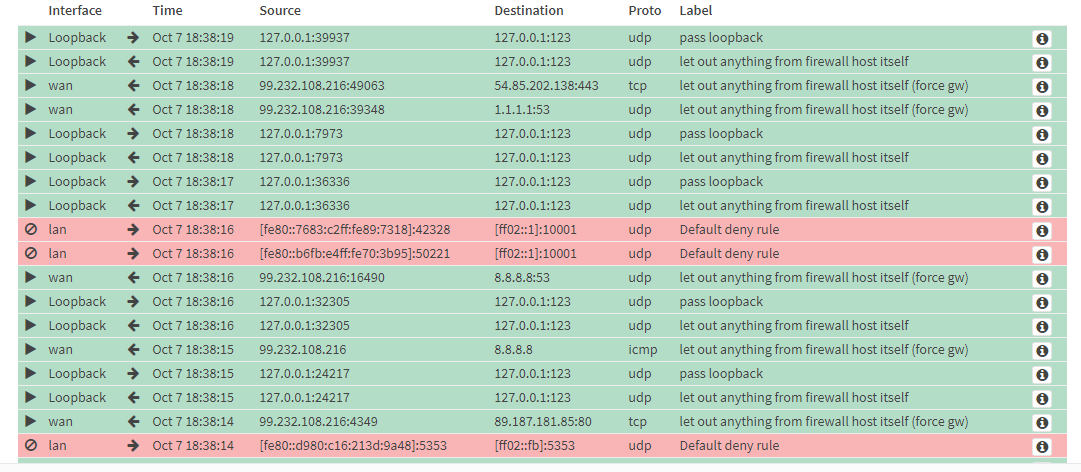View info for [ff02::fb]:5353 deny entry
This screenshot has height=472, width=1081.
pyautogui.click(x=1042, y=447)
